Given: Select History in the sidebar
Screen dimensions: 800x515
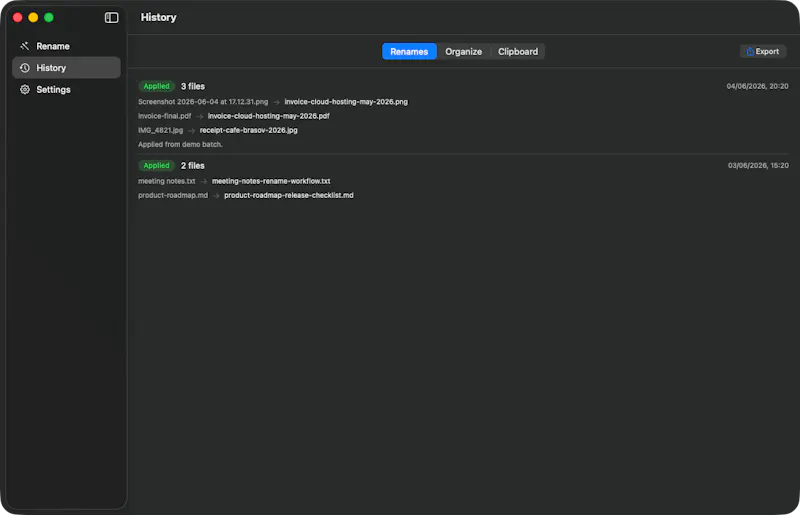Looking at the screenshot, I should point(66,68).
